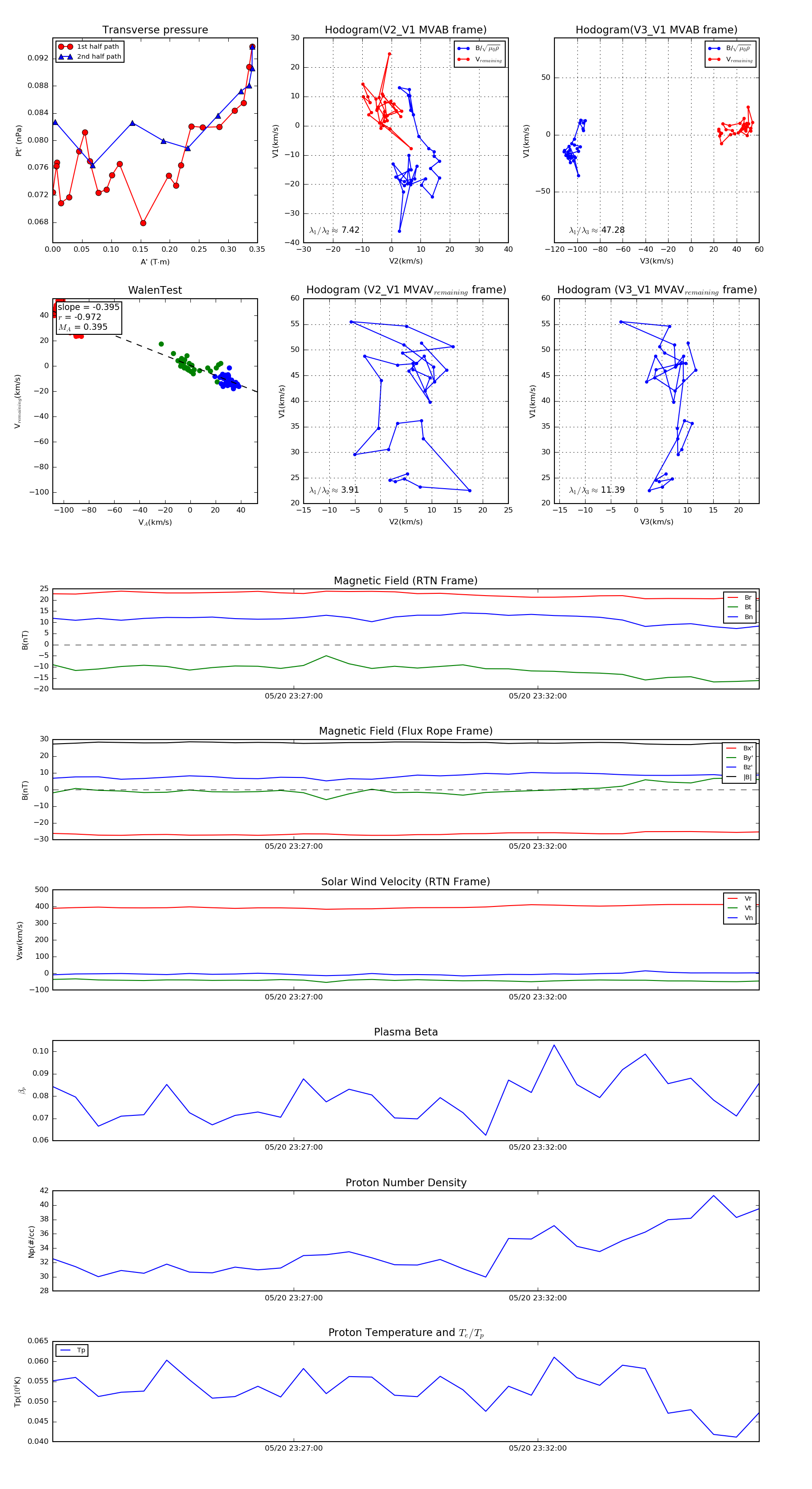Click 'Hodogram(V2_V1 MVAB frame)' title
Image resolution: width=812 pixels, height=1489 pixels.
click(x=406, y=30)
